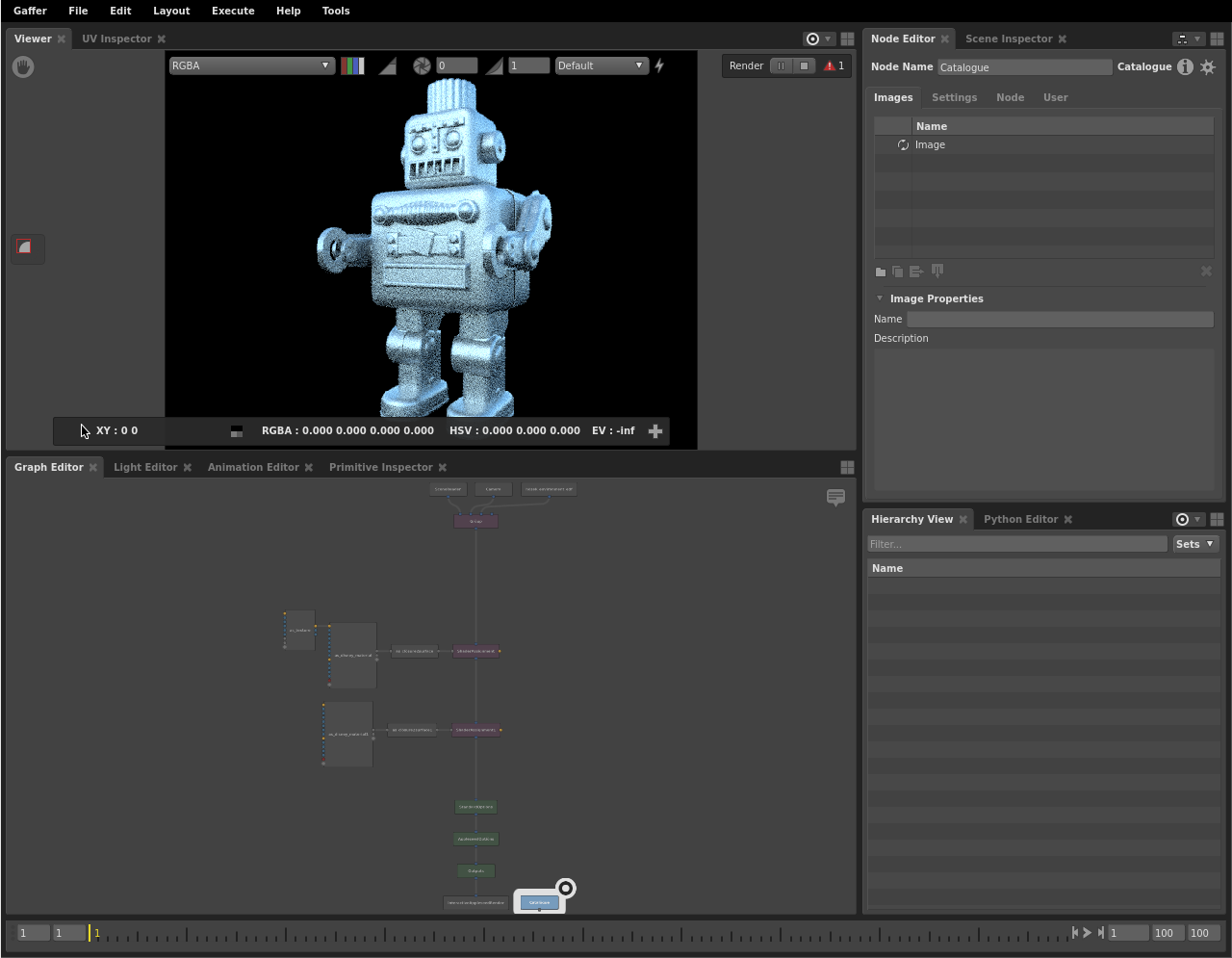Switch to the Scene Inspector tab
Screen dimensions: 1232x958
point(1009,39)
